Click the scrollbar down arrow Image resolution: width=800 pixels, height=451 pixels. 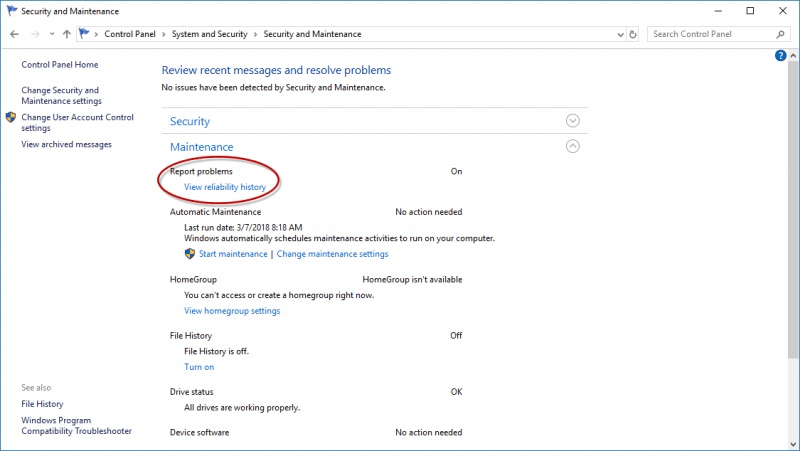point(793,444)
